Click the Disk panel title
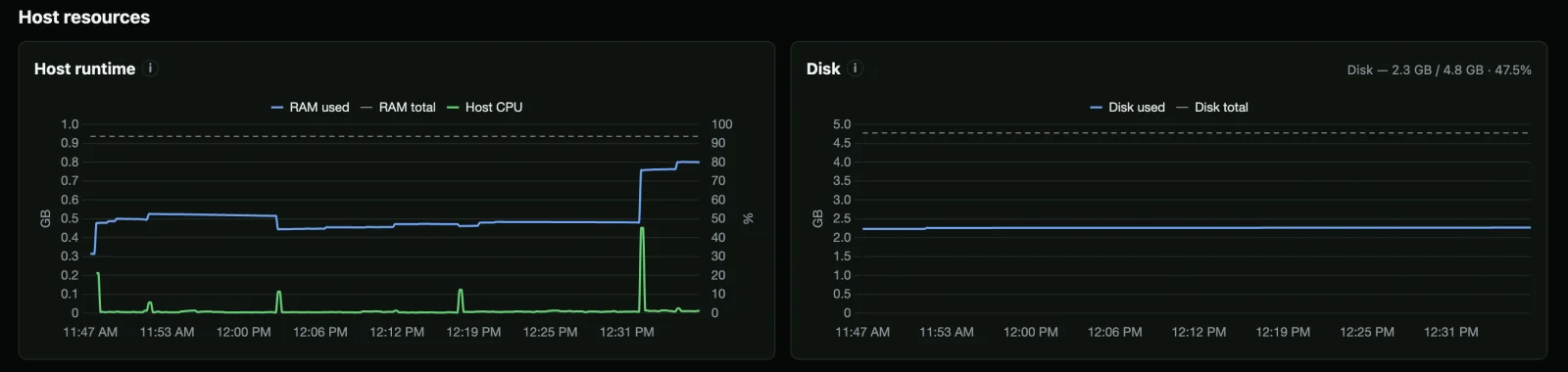The image size is (1568, 372). click(823, 69)
